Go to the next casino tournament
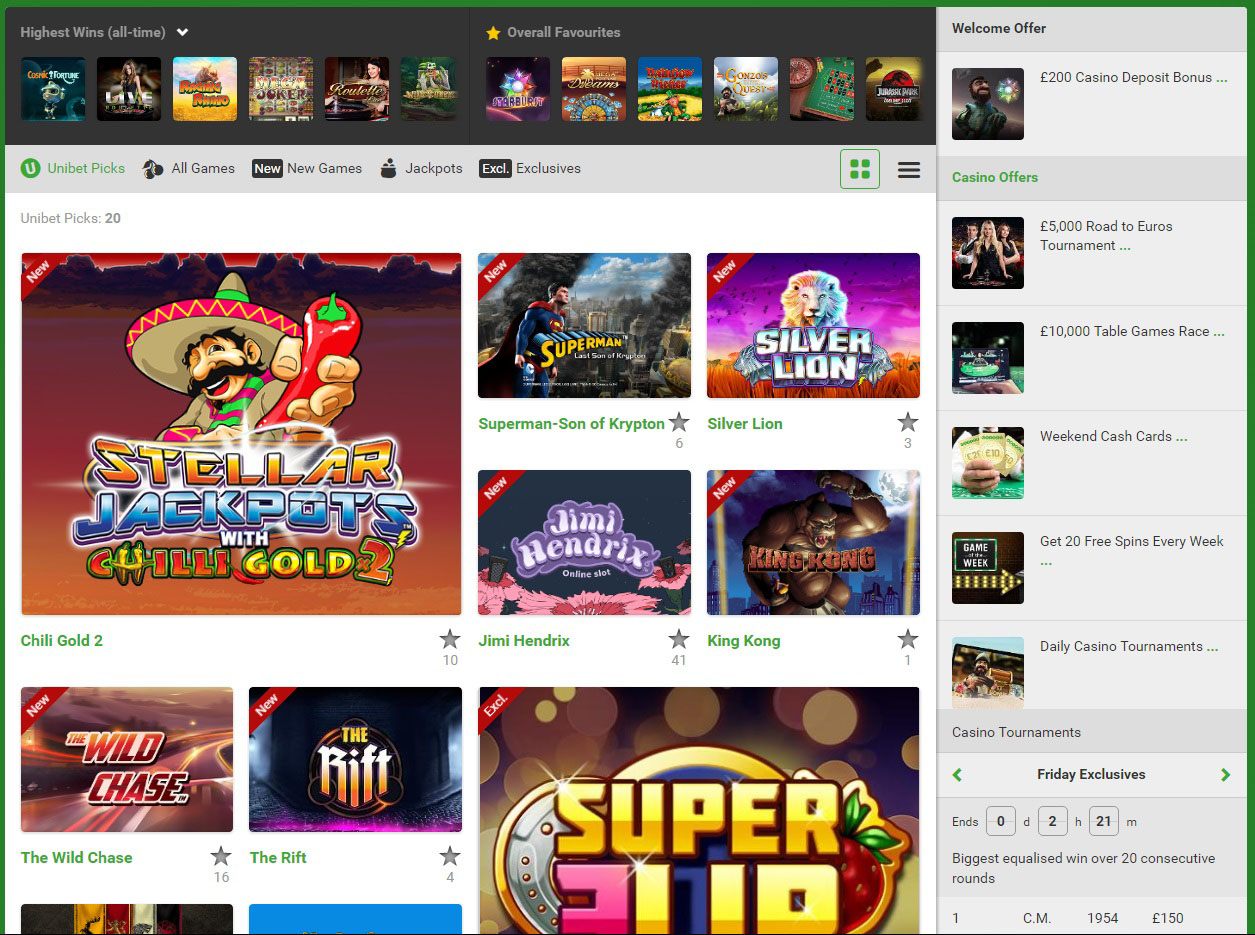Screen dimensions: 1255x935 pyautogui.click(x=1226, y=775)
